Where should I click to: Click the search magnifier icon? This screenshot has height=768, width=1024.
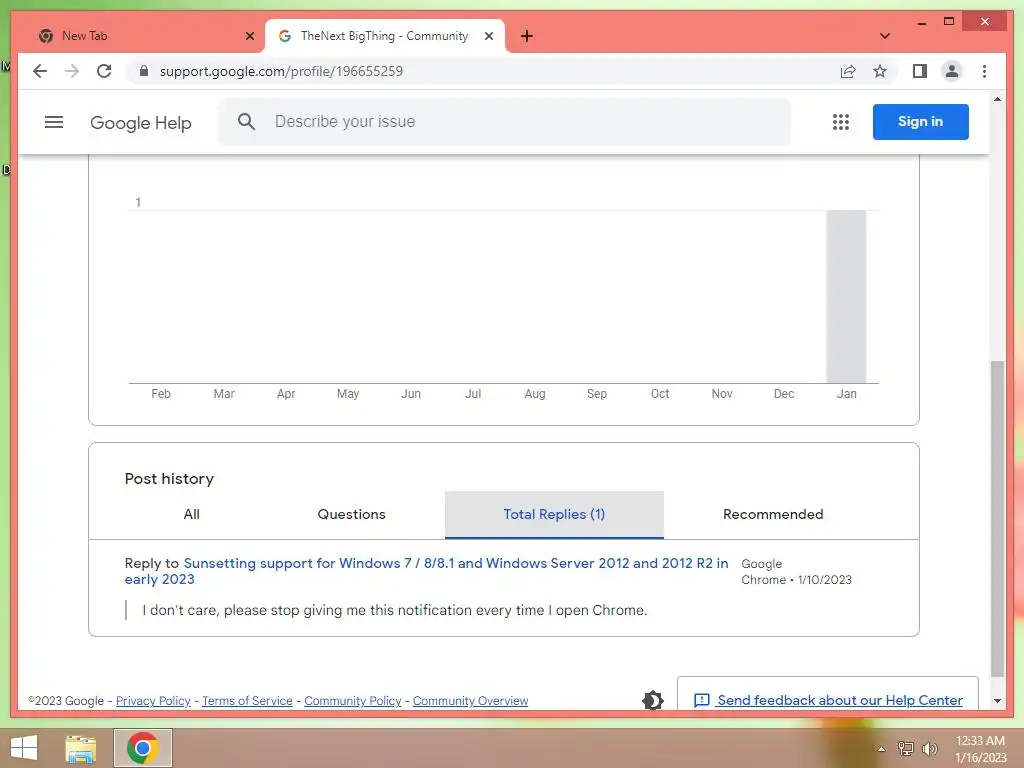[x=246, y=121]
